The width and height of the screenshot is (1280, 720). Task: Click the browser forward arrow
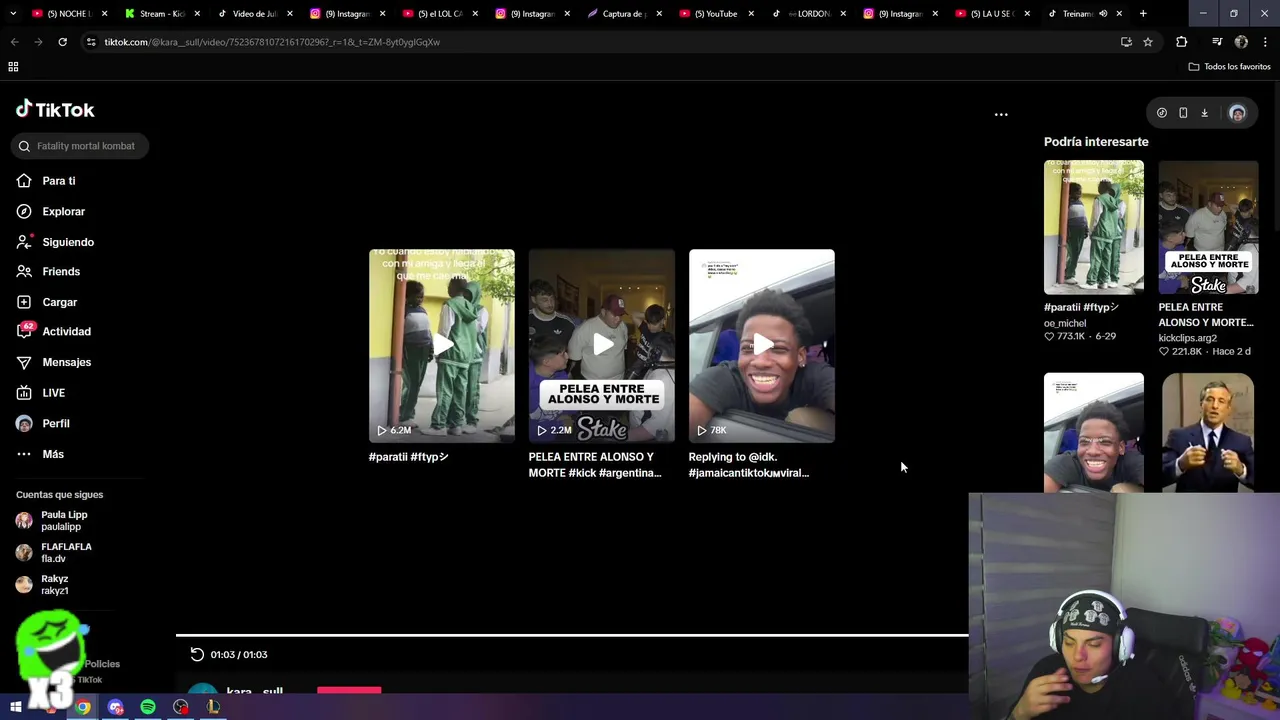[x=38, y=42]
